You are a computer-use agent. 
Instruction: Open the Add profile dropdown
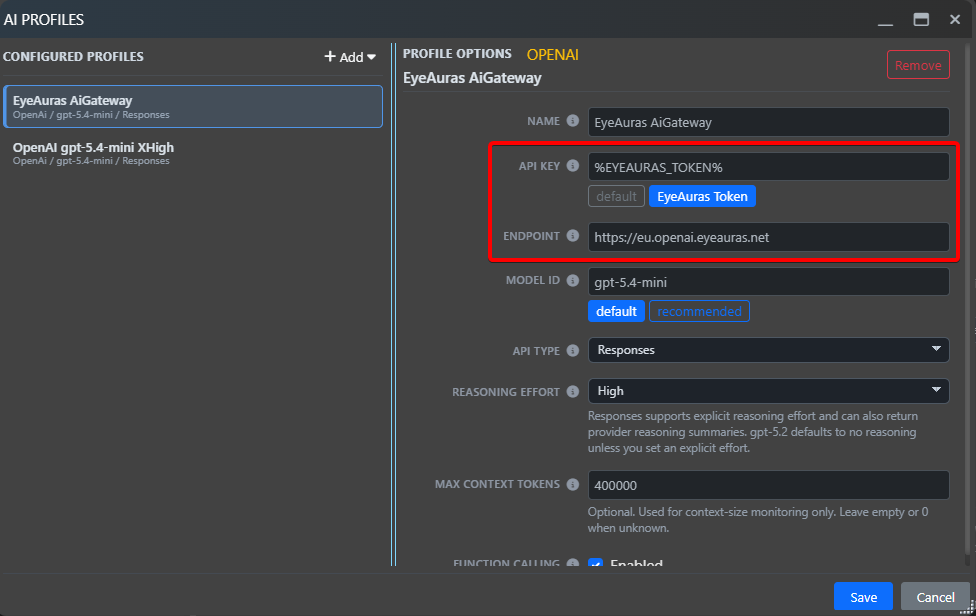(350, 57)
